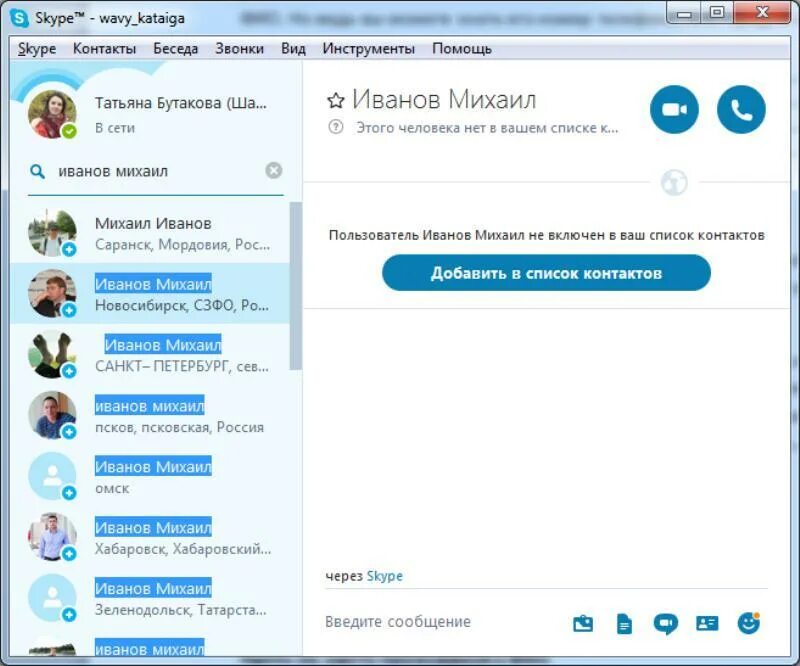
Task: Select Иванов Михаил from Хабаровск
Action: (x=150, y=537)
